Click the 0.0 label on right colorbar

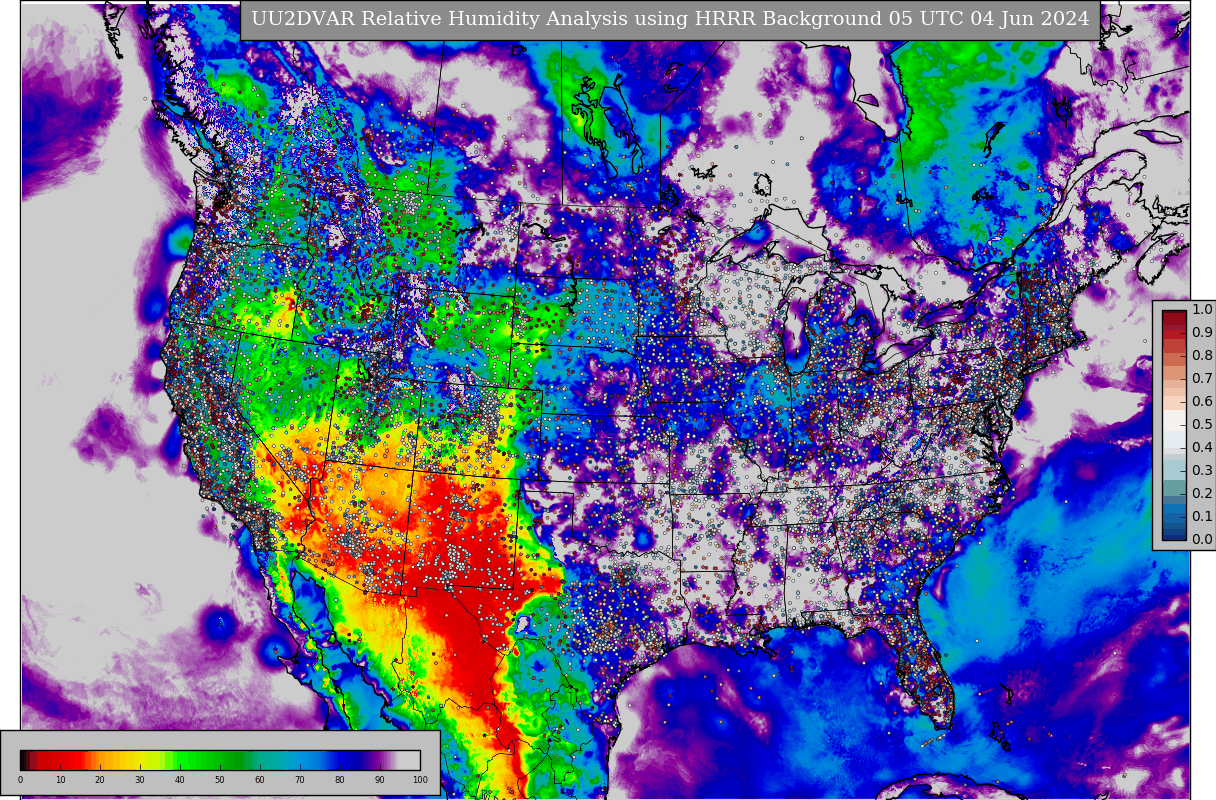1202,540
